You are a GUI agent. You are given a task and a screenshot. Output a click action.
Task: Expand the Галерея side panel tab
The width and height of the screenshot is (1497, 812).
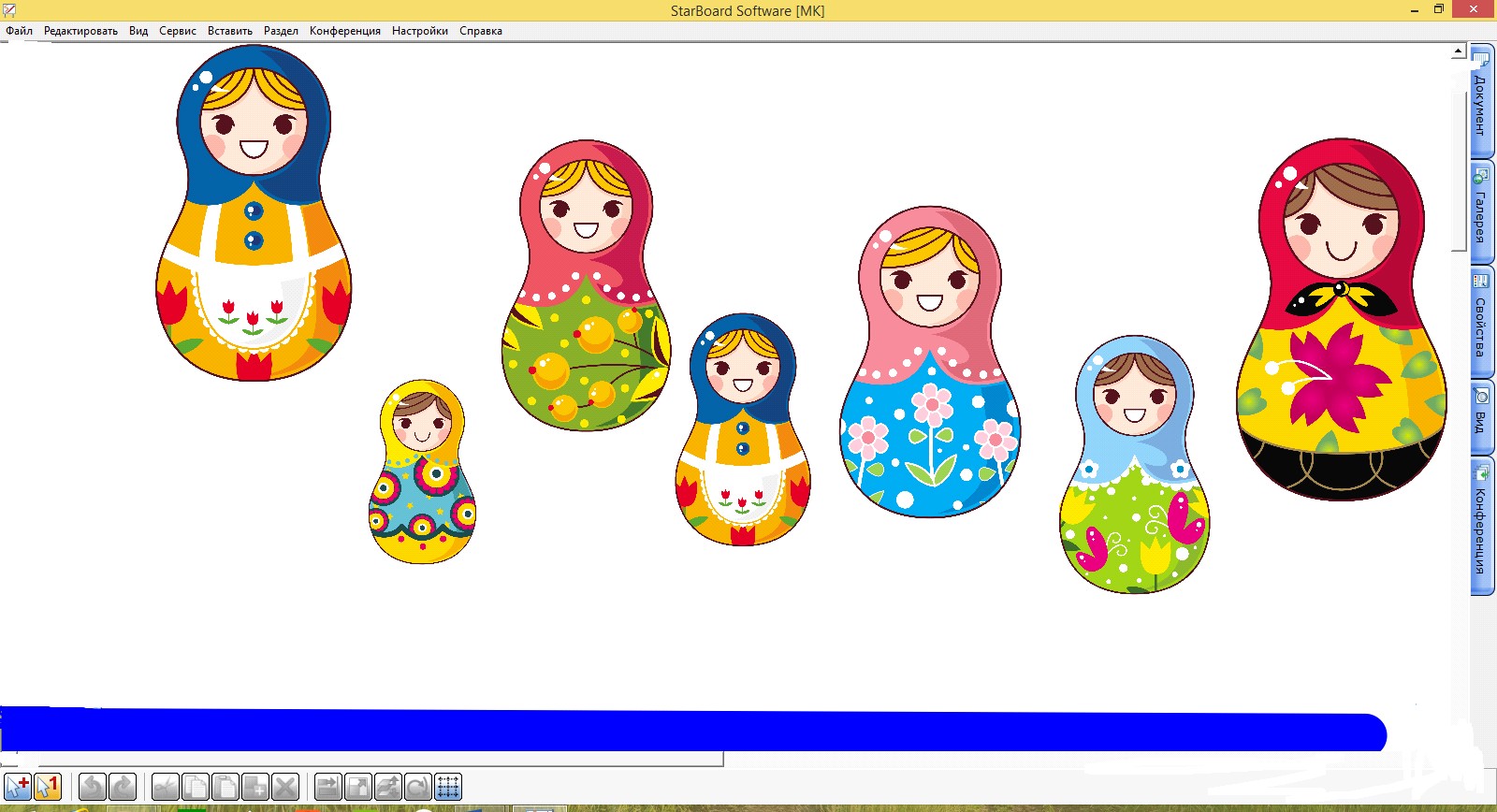(x=1481, y=210)
